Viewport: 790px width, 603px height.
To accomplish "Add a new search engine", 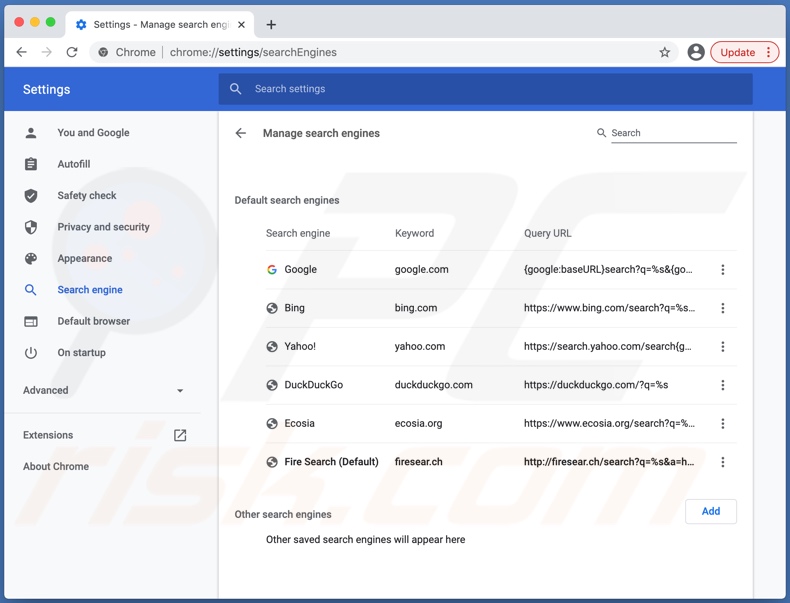I will (710, 511).
